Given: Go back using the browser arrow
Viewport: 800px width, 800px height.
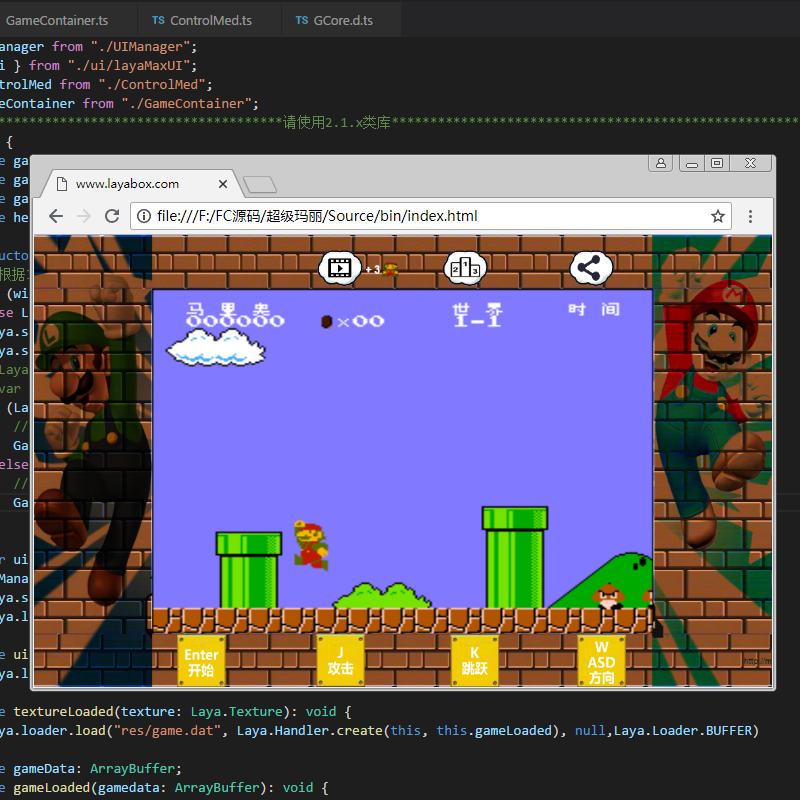Looking at the screenshot, I should tap(56, 216).
